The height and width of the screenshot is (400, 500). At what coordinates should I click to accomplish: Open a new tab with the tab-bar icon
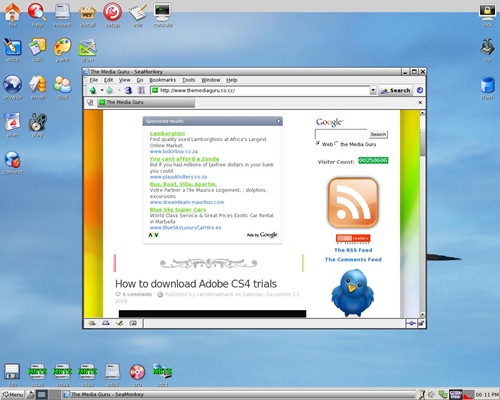coord(90,102)
